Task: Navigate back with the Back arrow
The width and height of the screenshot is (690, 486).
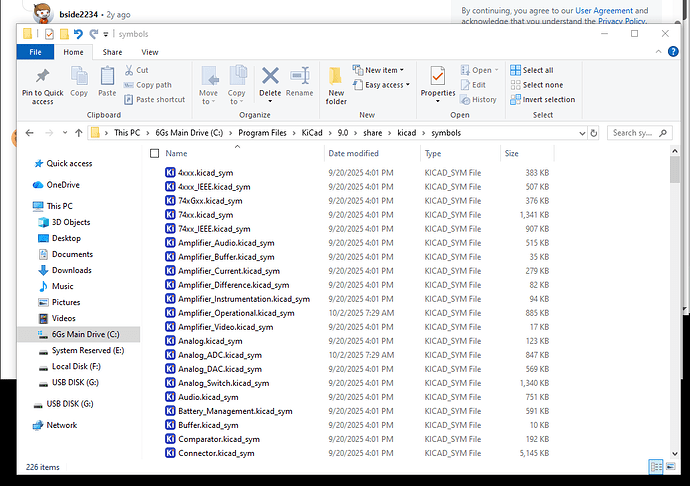Action: pyautogui.click(x=29, y=133)
